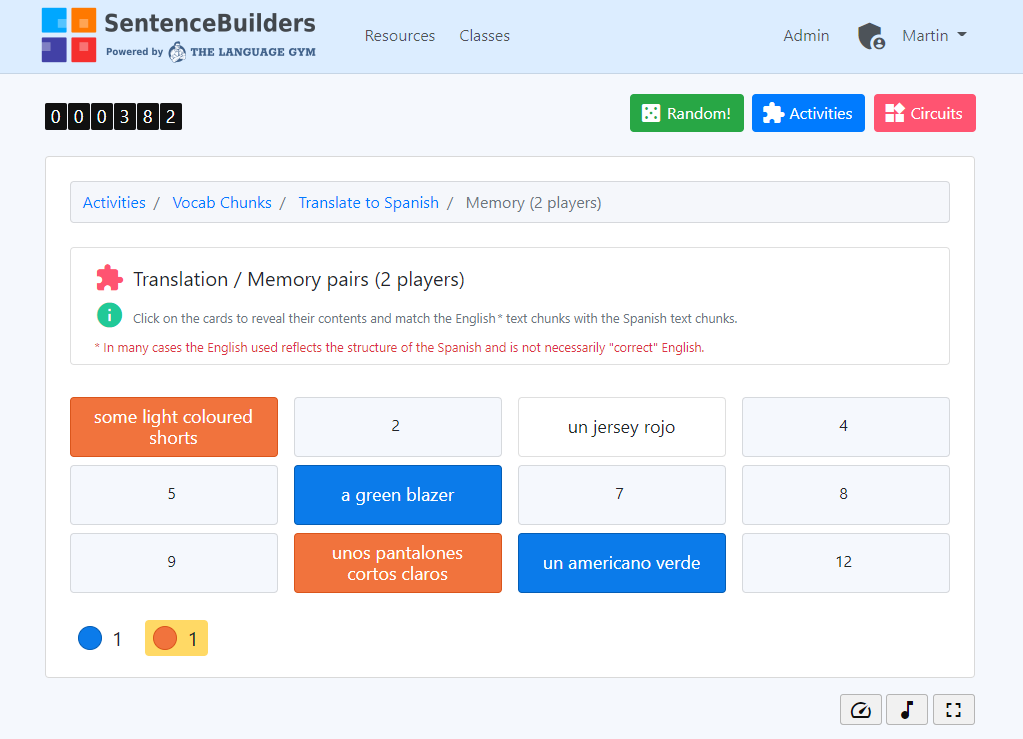This screenshot has width=1023, height=739.
Task: Open the Circuits pink button
Action: pyautogui.click(x=924, y=113)
